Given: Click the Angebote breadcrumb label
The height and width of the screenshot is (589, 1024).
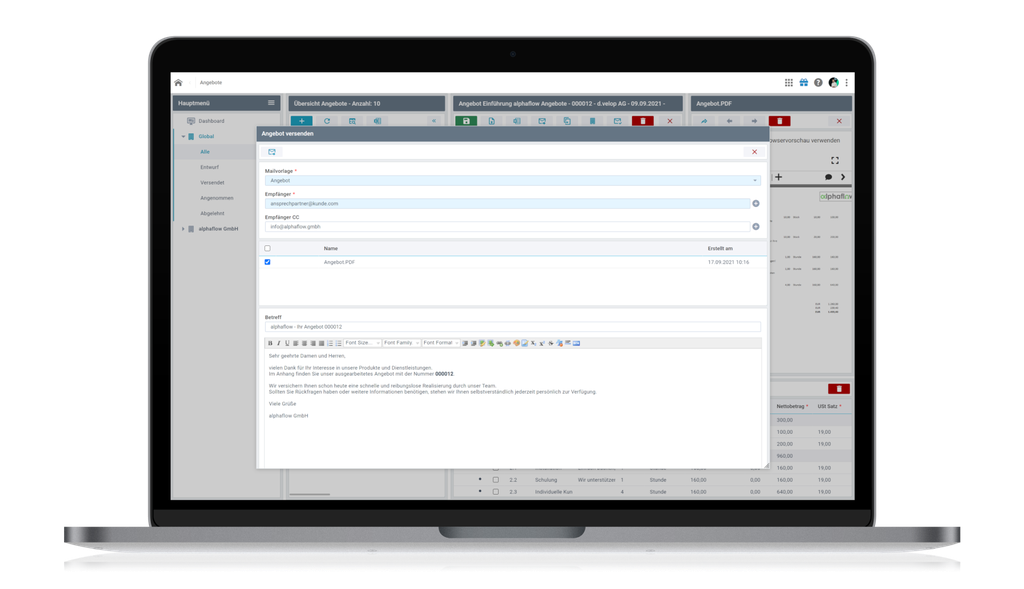Looking at the screenshot, I should [x=211, y=83].
